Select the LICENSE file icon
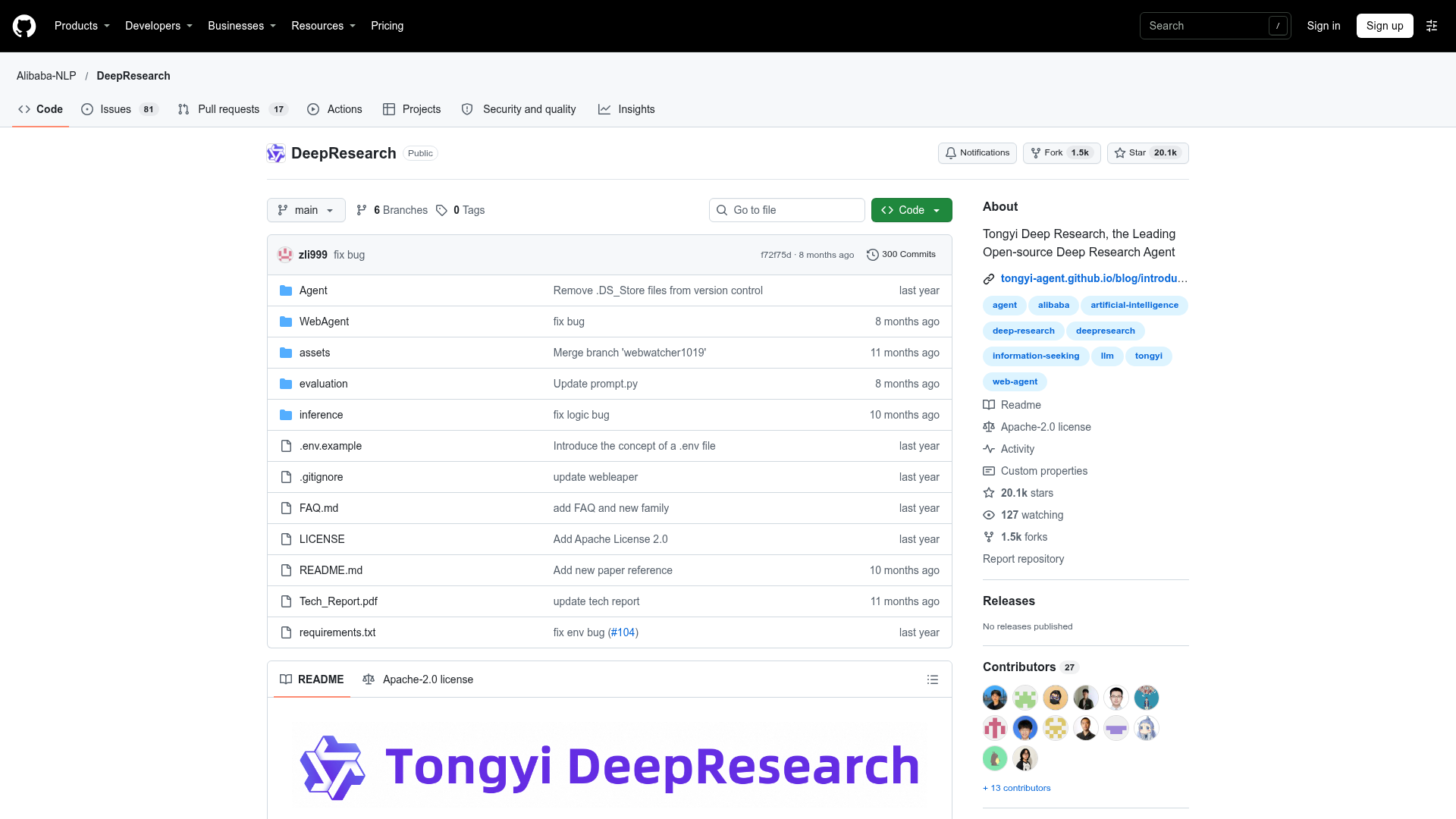 click(x=286, y=539)
